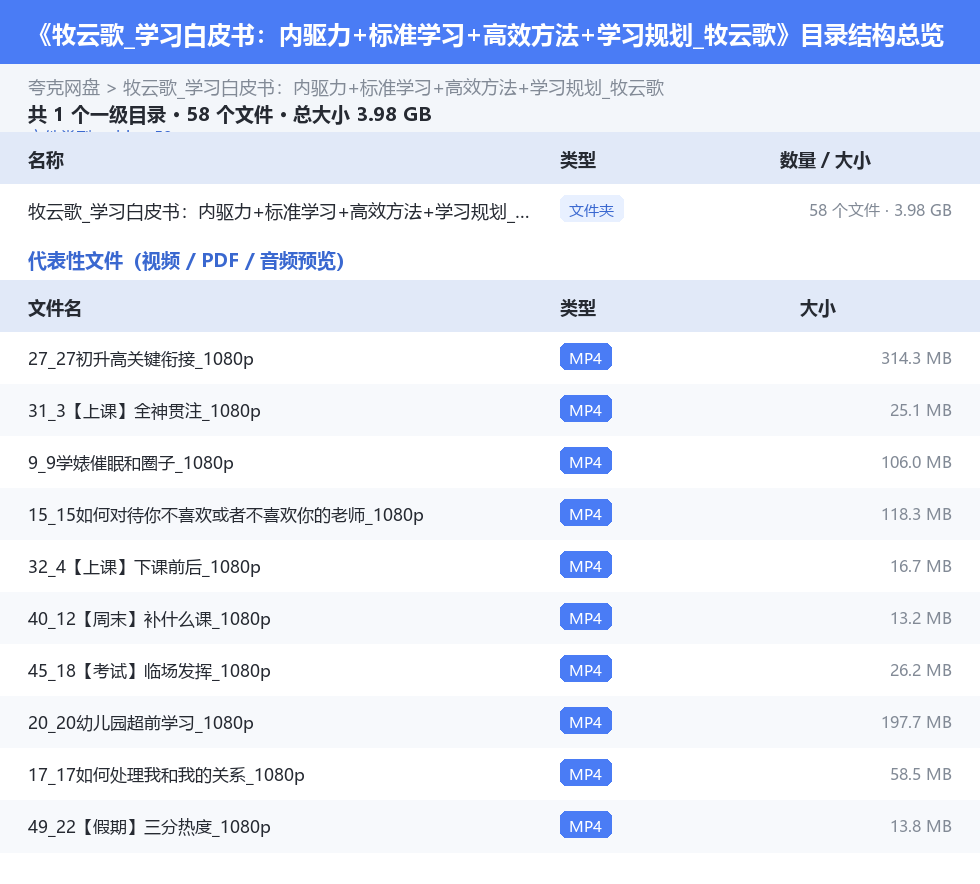Click the summary line showing 58 个文件 总大小 3.98 GB
Screen dimensions: 980x884
(x=229, y=114)
